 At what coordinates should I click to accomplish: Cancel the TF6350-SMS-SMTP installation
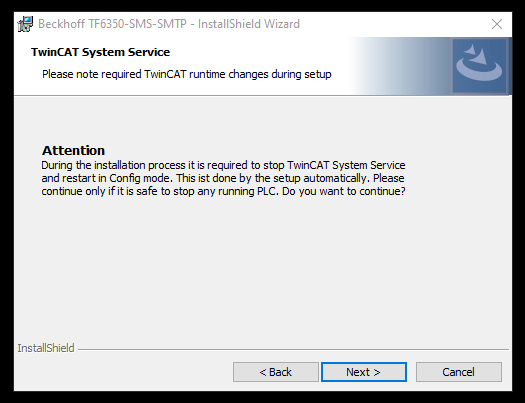pos(459,372)
